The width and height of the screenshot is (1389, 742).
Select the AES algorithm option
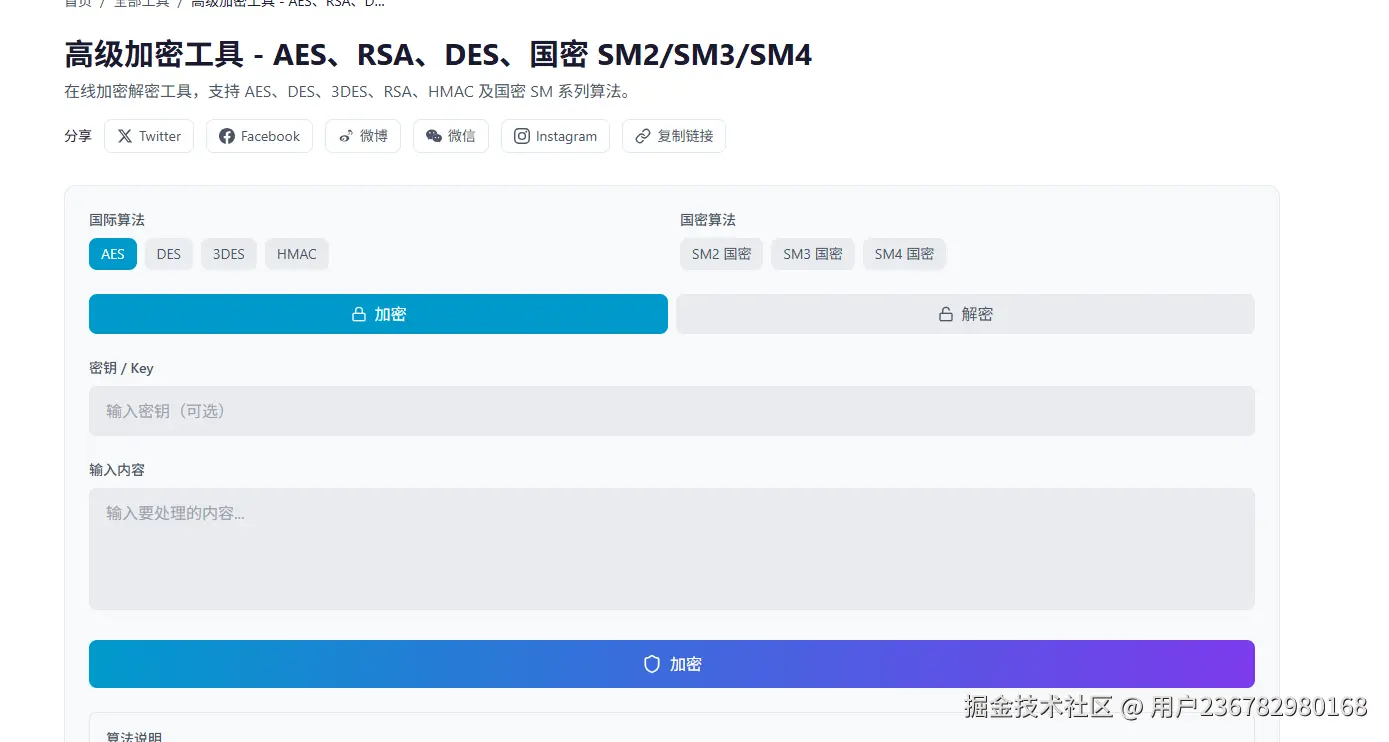[x=113, y=254]
